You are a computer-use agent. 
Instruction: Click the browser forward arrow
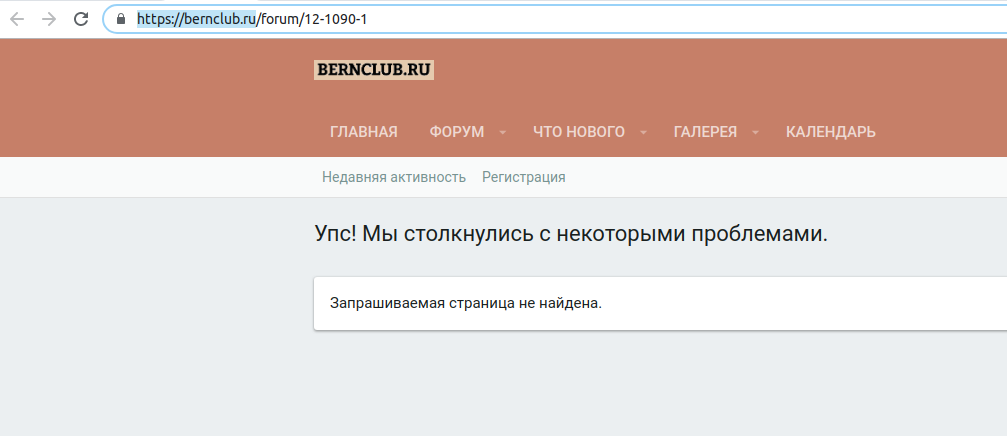click(x=49, y=19)
